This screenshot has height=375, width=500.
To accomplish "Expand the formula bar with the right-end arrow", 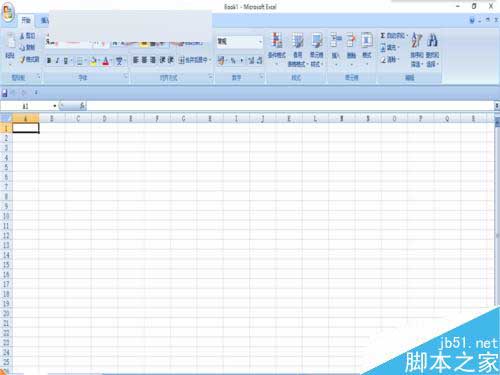I will (x=496, y=106).
